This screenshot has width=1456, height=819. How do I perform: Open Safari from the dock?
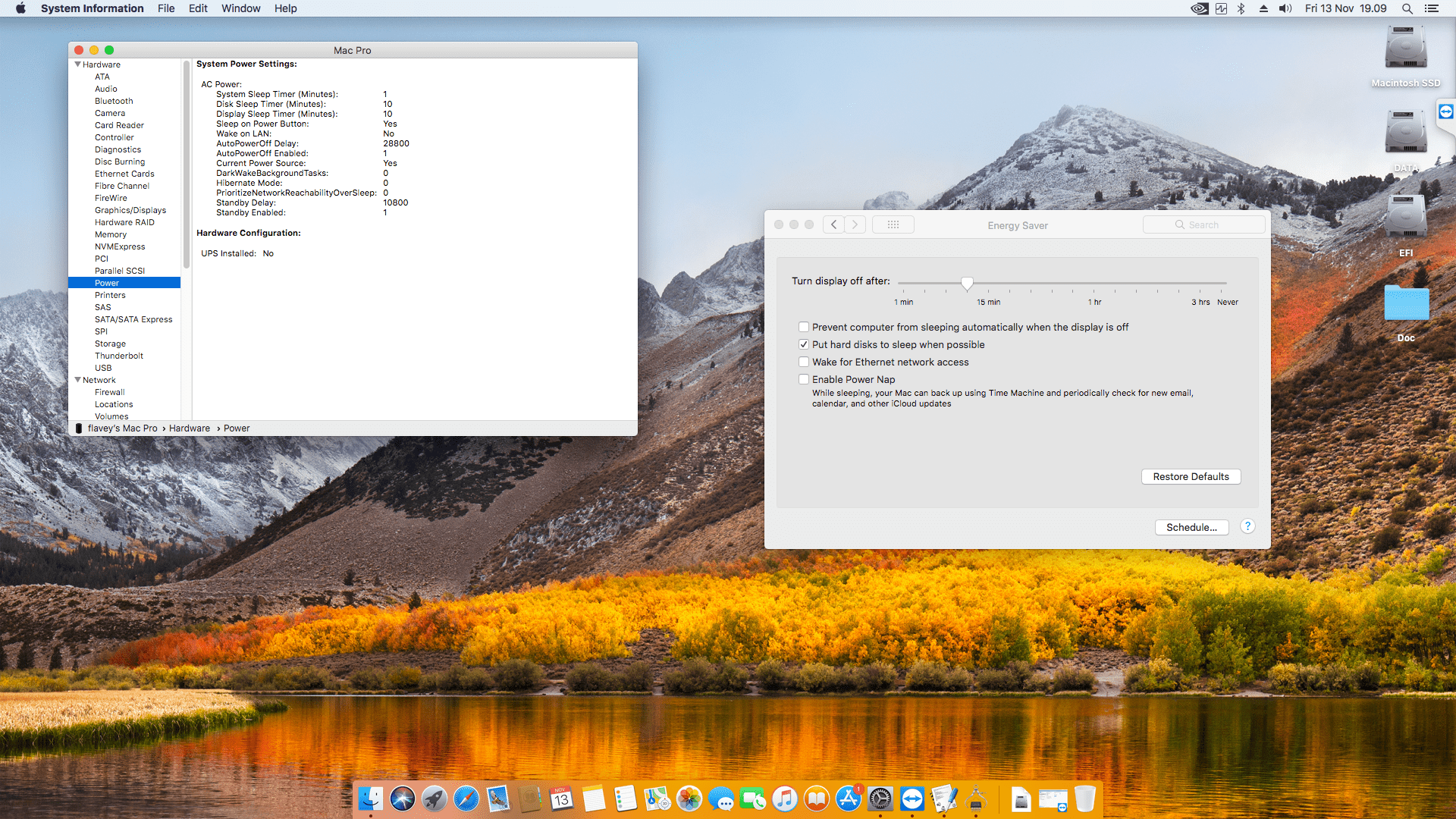[466, 799]
